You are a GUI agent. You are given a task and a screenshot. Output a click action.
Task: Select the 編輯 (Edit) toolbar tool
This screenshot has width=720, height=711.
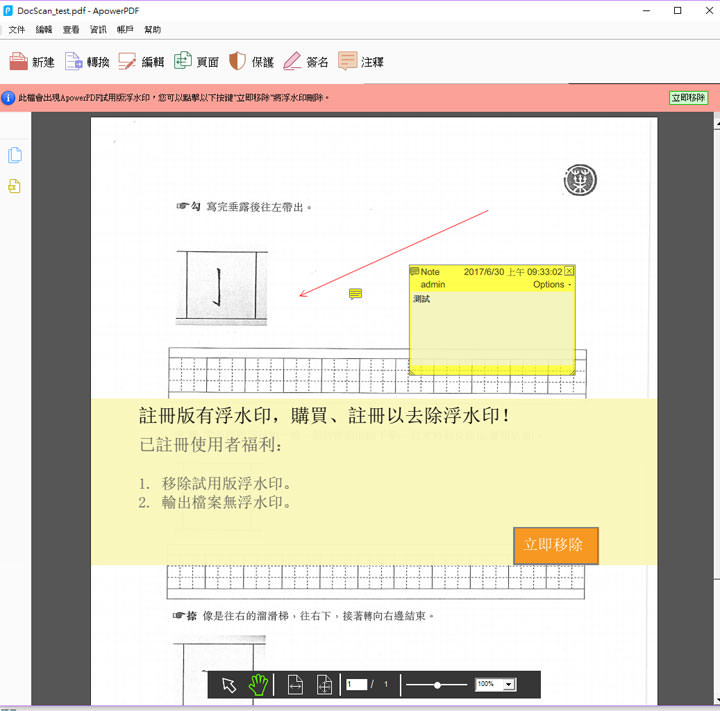click(x=141, y=62)
